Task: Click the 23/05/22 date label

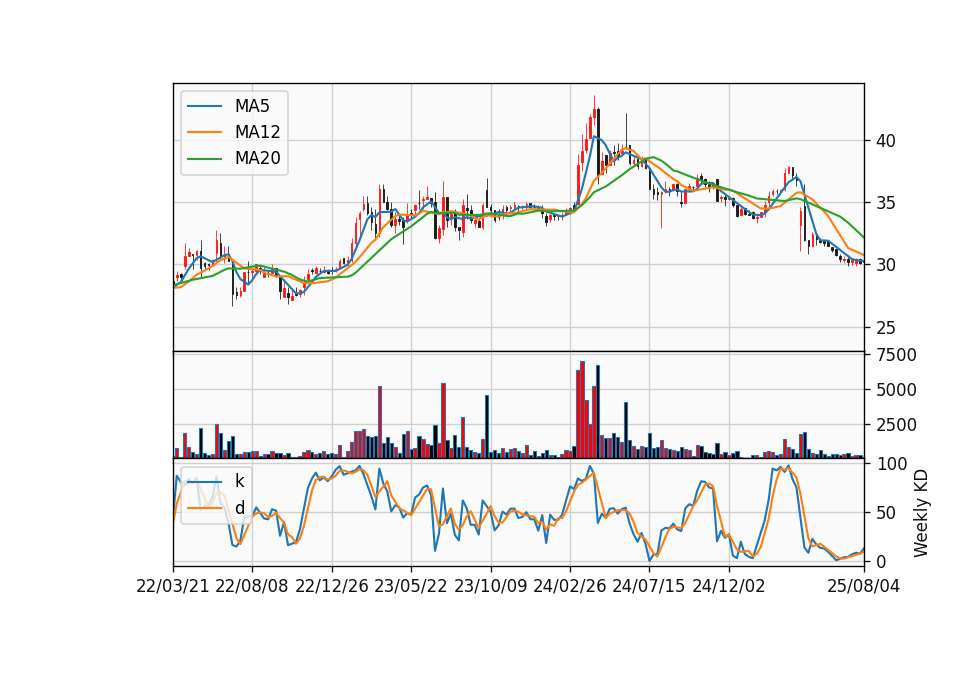Action: click(x=411, y=586)
